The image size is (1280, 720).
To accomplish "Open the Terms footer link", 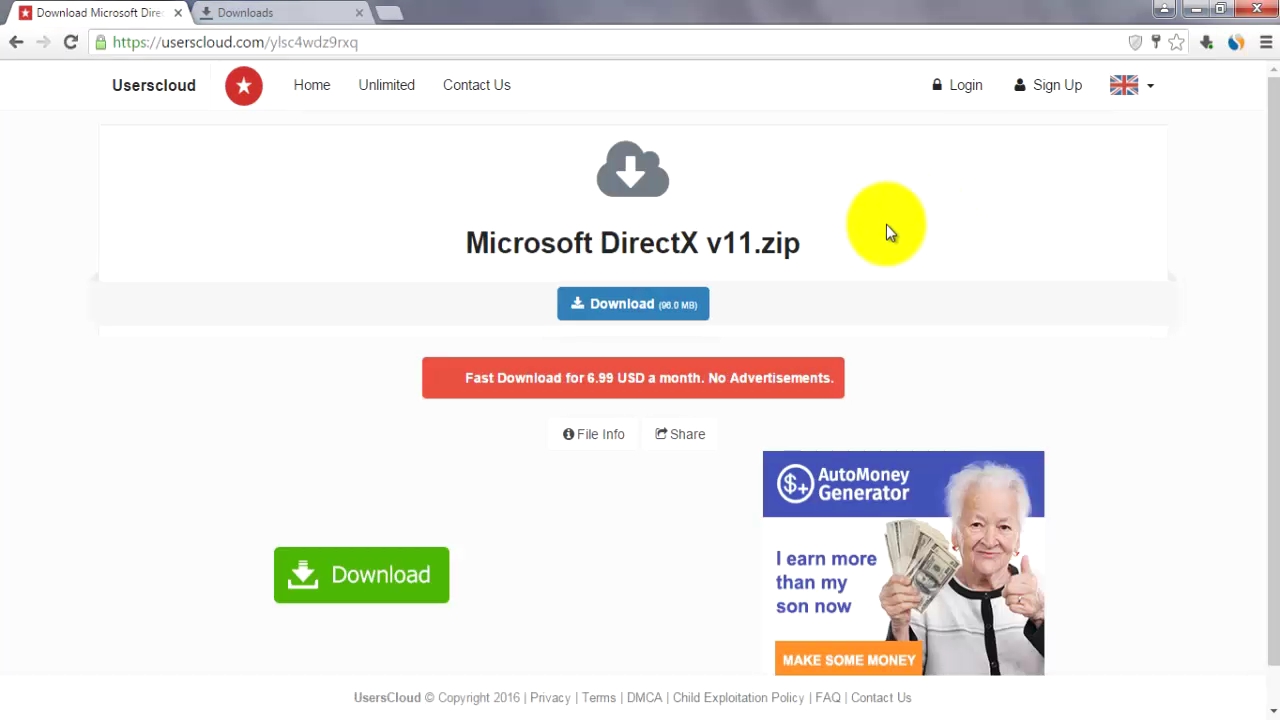I will coord(599,698).
